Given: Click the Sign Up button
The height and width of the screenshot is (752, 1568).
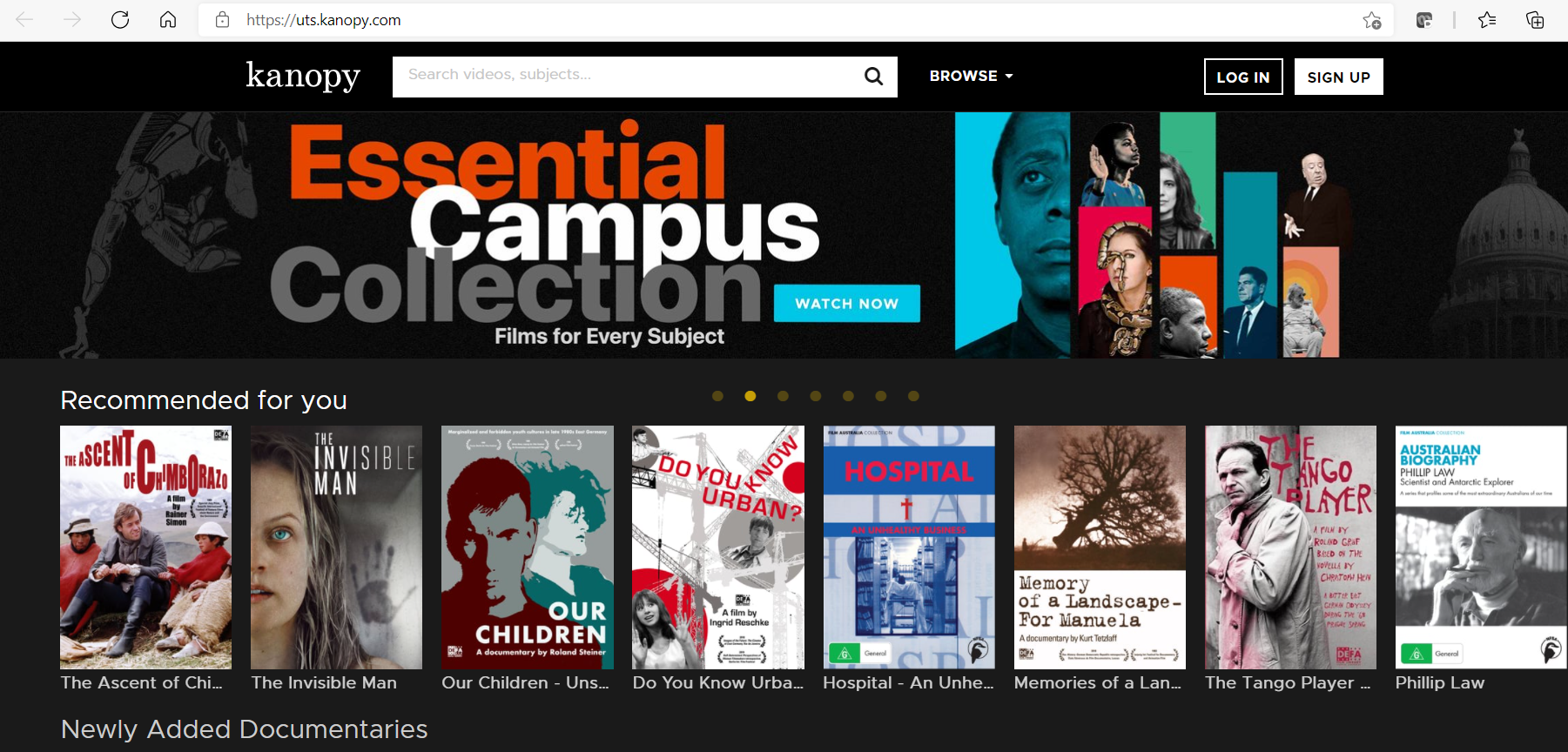Looking at the screenshot, I should 1338,77.
